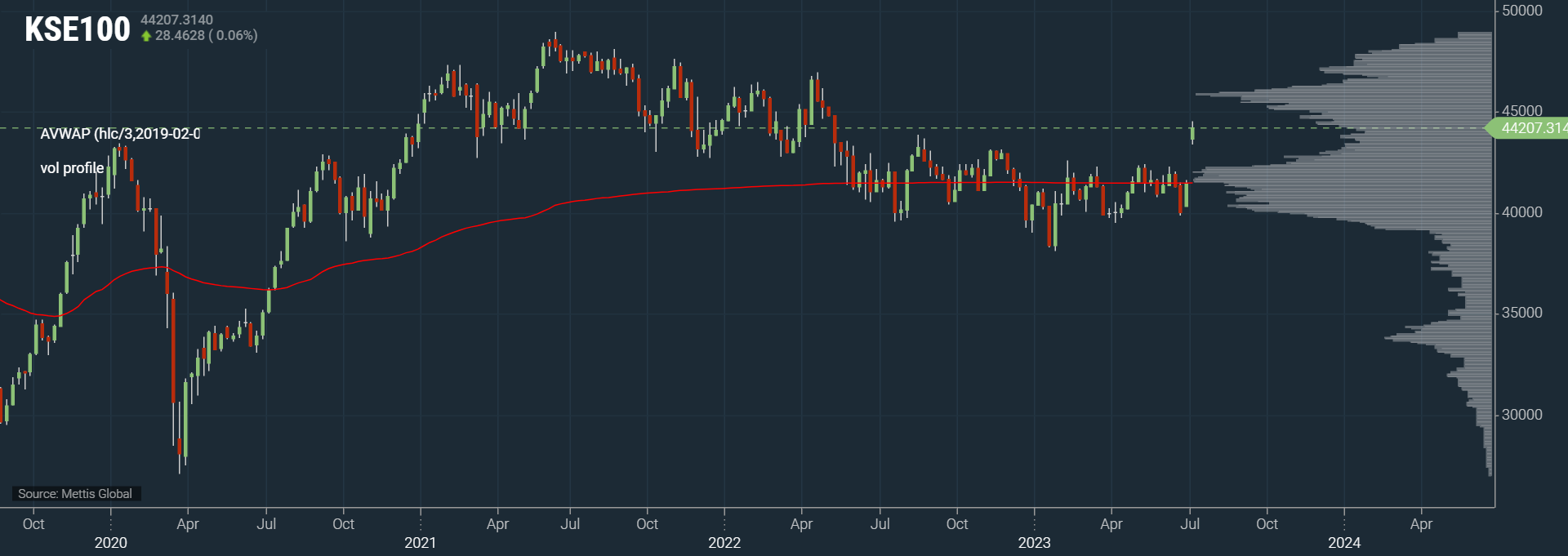Click the green 44207.314 price tag
This screenshot has width=1568, height=556.
pyautogui.click(x=1526, y=128)
